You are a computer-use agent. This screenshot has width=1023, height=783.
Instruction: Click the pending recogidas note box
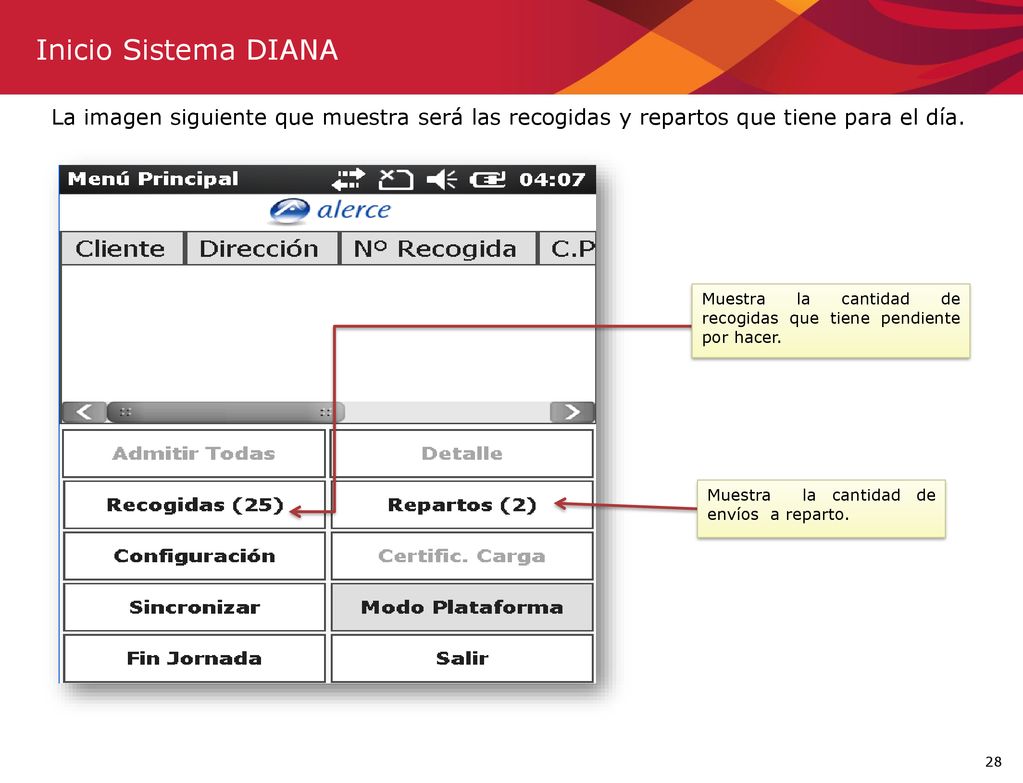tap(831, 321)
